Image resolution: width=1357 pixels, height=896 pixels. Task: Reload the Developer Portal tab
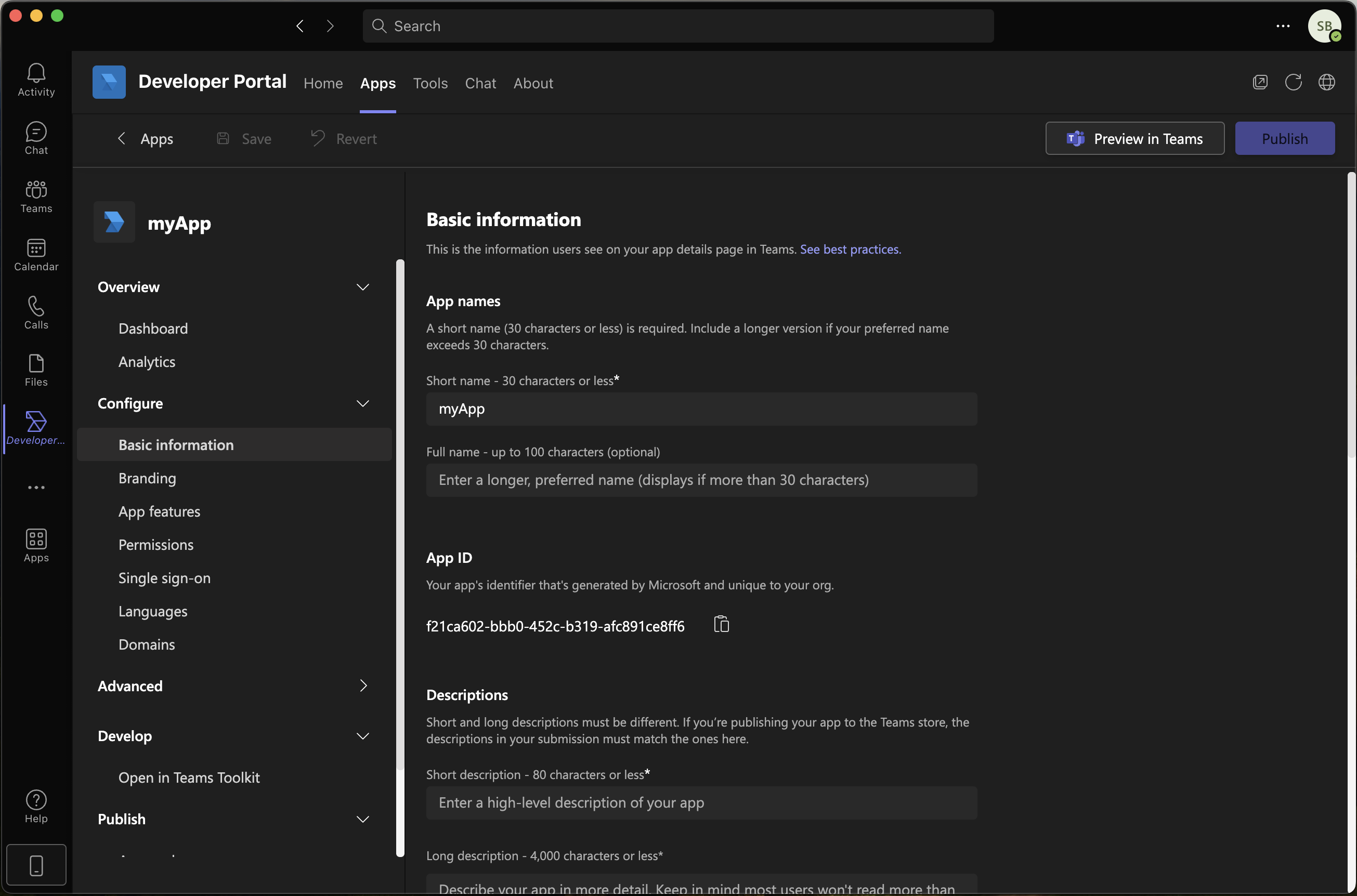coord(1293,82)
